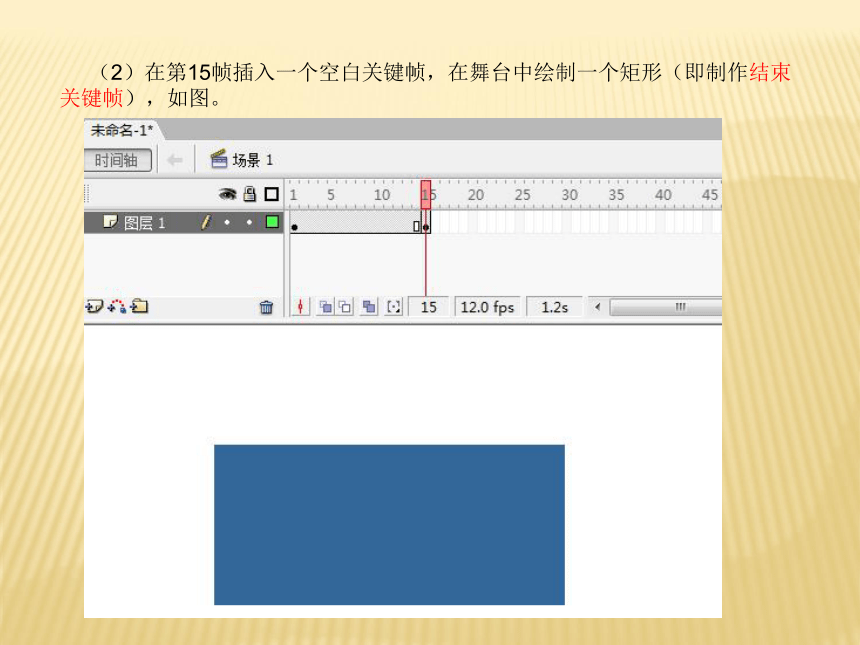Enable edit multiple frames
Viewport: 860px width, 645px height.
click(x=369, y=307)
